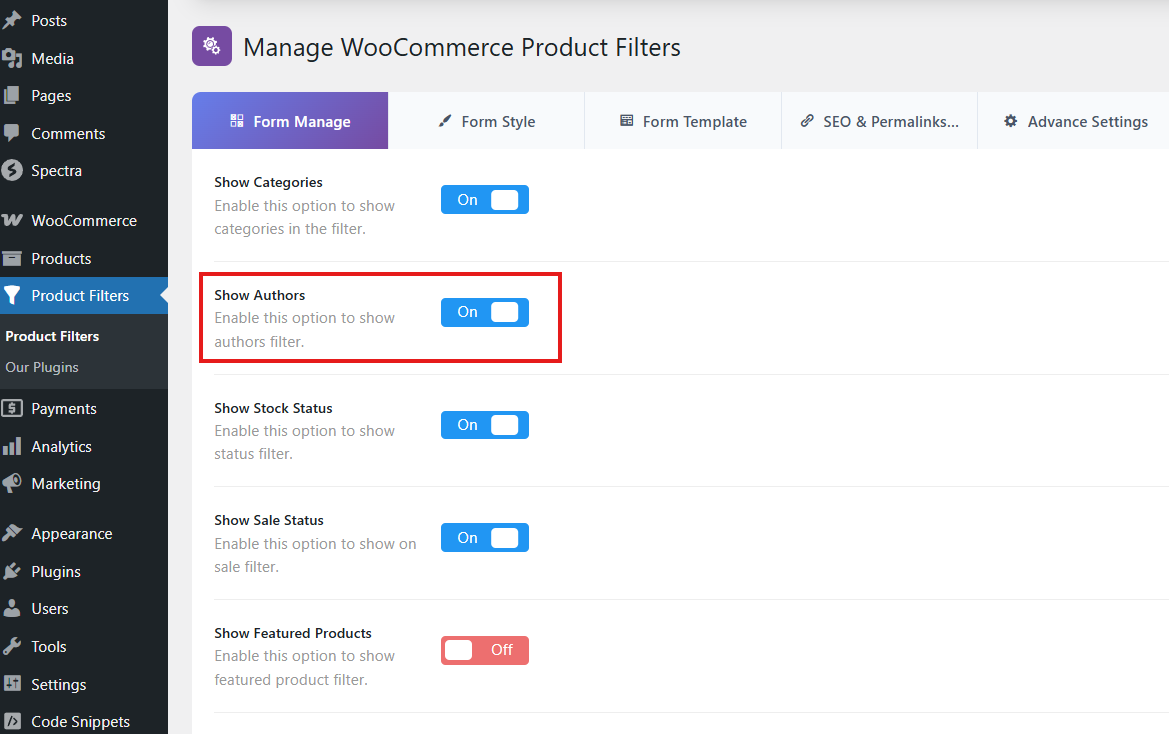Click the Show Categories label

[268, 183]
